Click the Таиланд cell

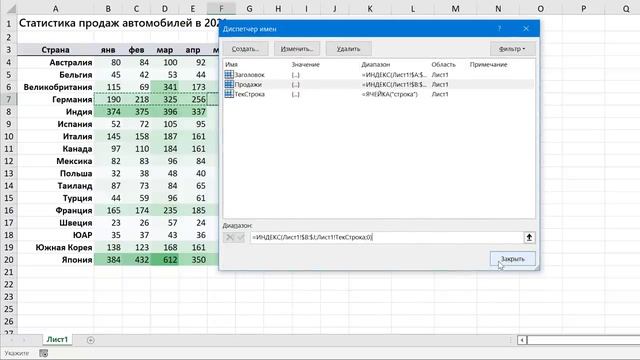56,186
